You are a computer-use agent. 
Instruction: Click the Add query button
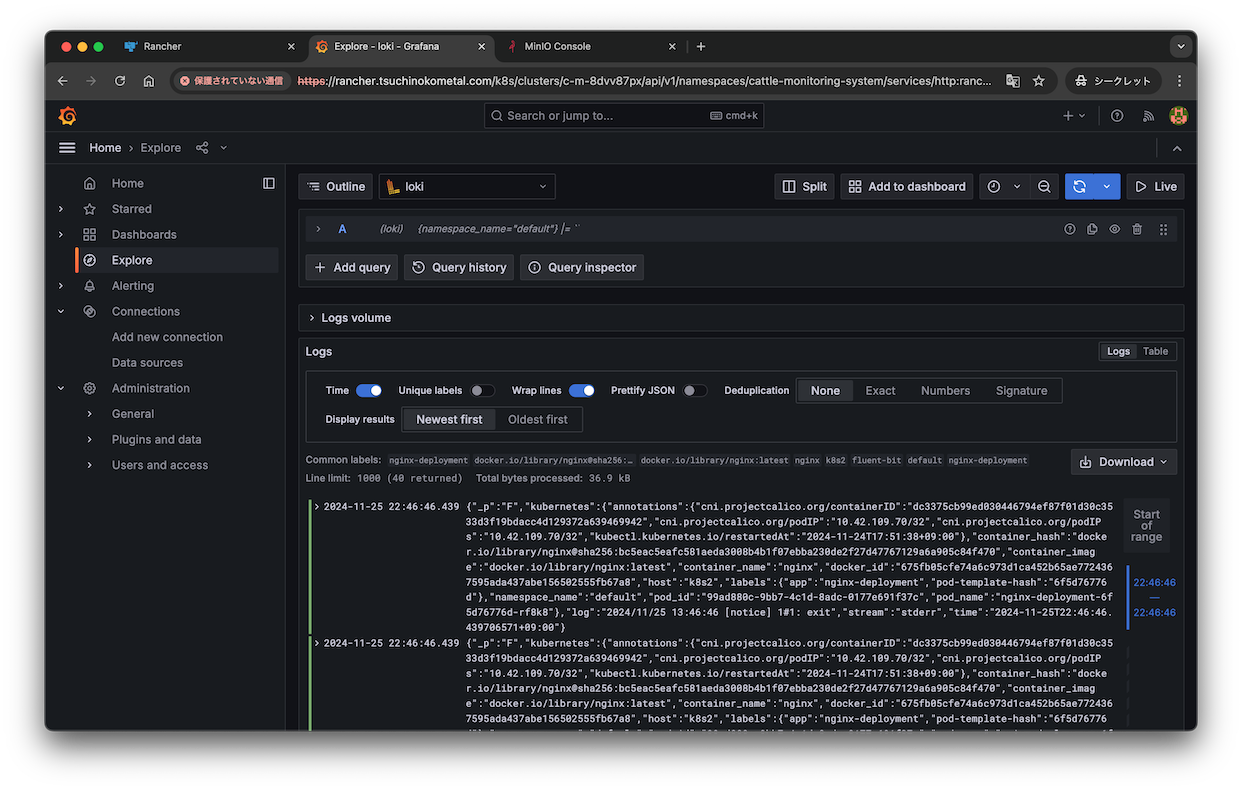[352, 268]
